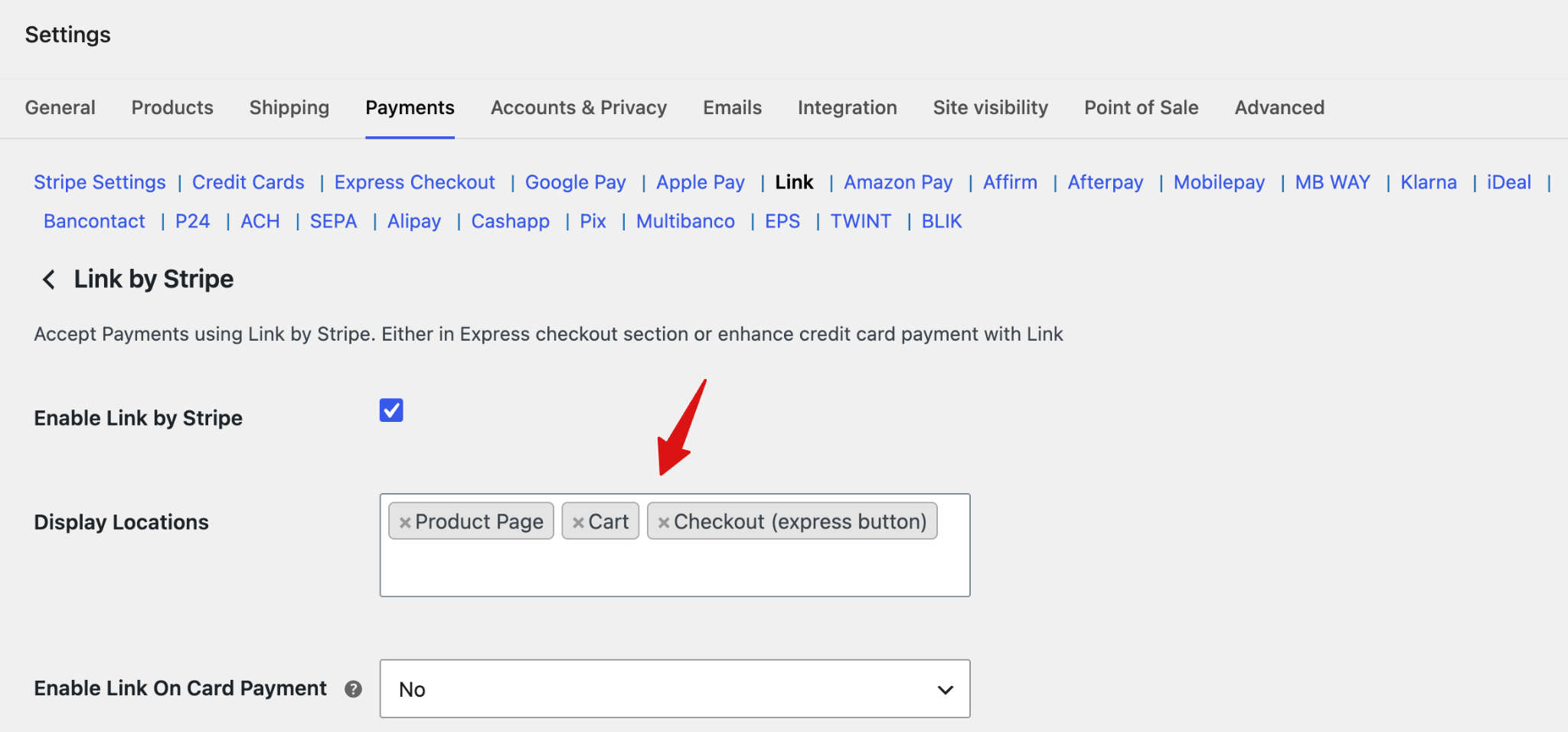Open Affirm payment settings
Screen dimensions: 1568x732
(x=1011, y=182)
